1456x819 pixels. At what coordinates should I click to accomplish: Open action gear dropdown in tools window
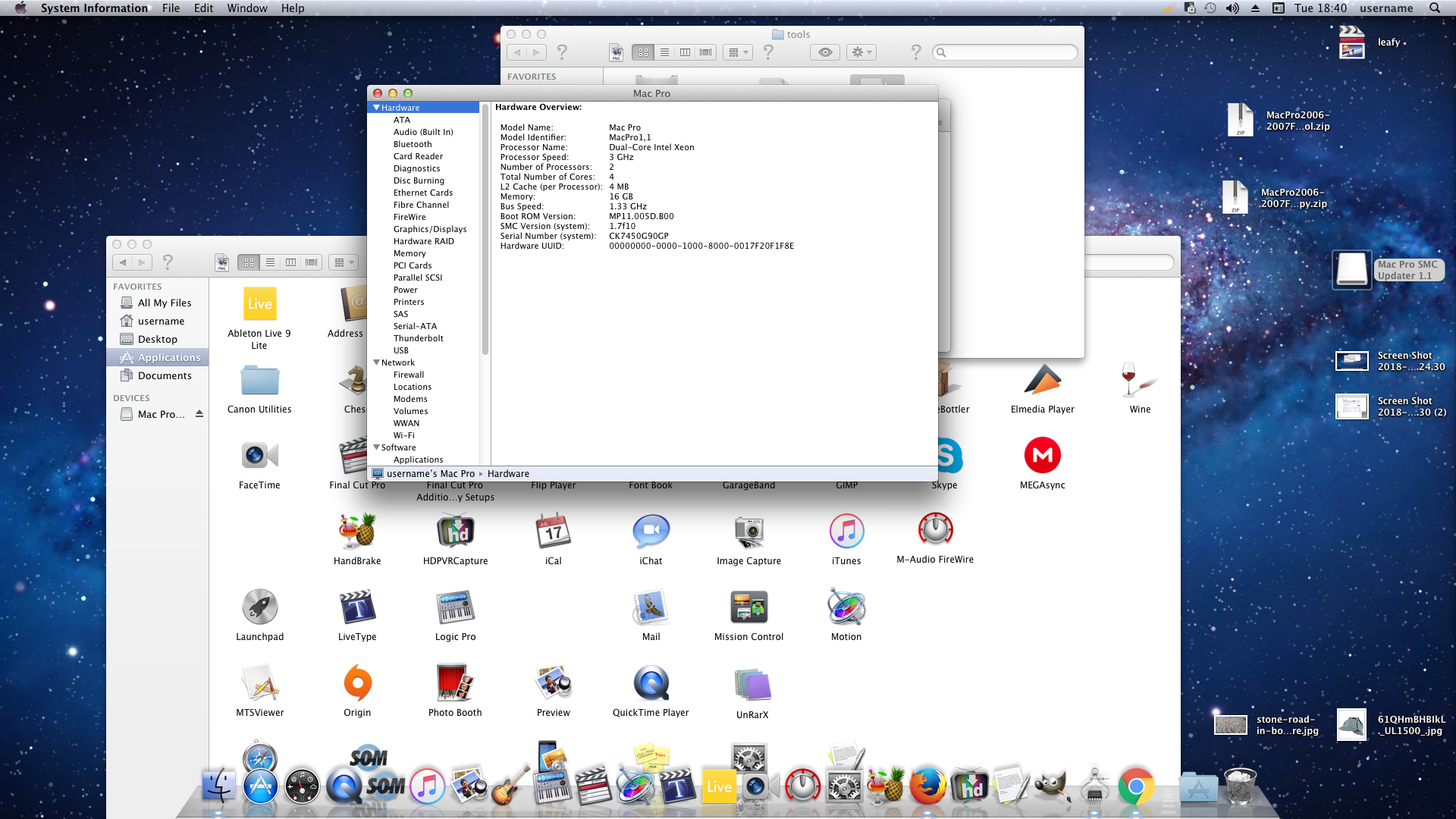(861, 52)
